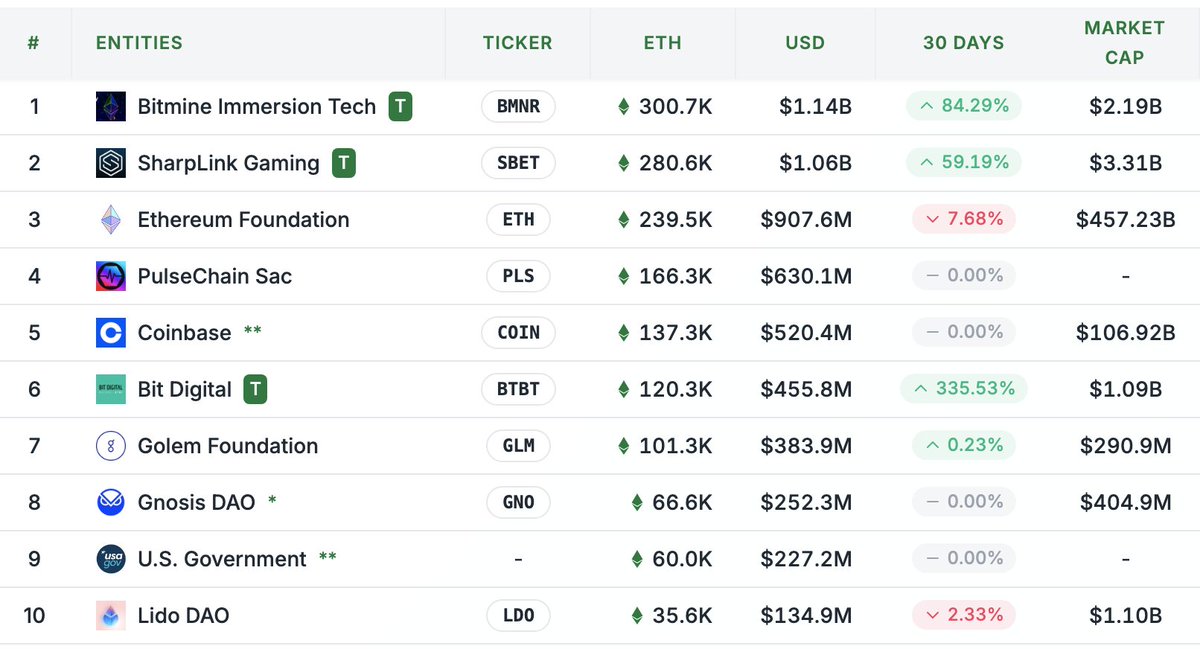
Task: Open the Golem Foundation entity link
Action: pos(228,446)
